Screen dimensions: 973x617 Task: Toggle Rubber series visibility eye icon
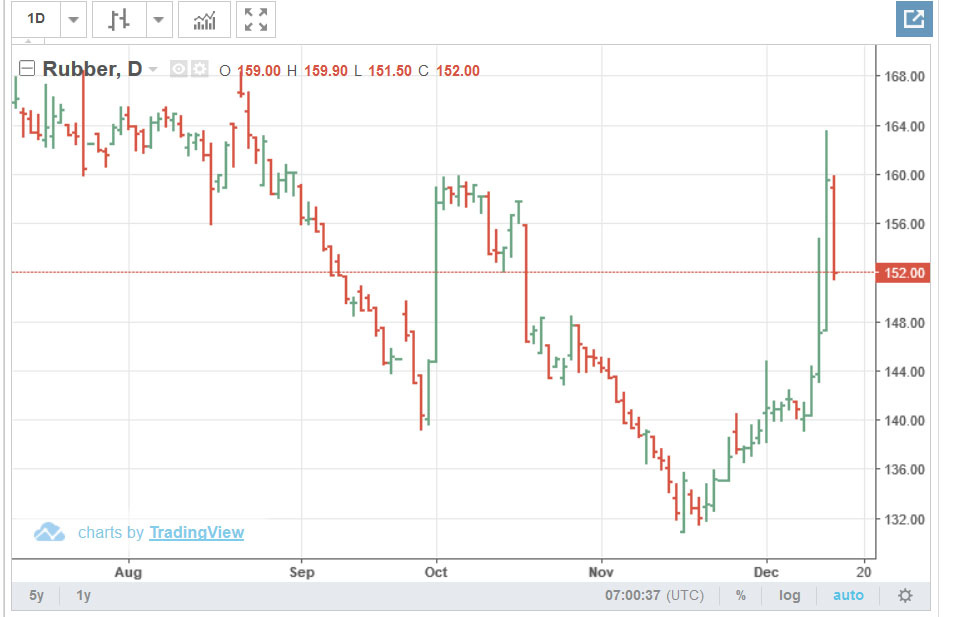tap(179, 69)
